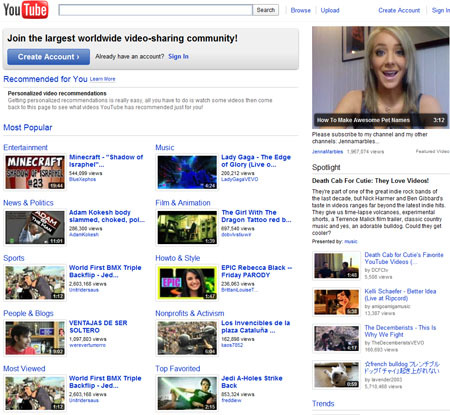Open the Most Popular heading link

point(28,127)
